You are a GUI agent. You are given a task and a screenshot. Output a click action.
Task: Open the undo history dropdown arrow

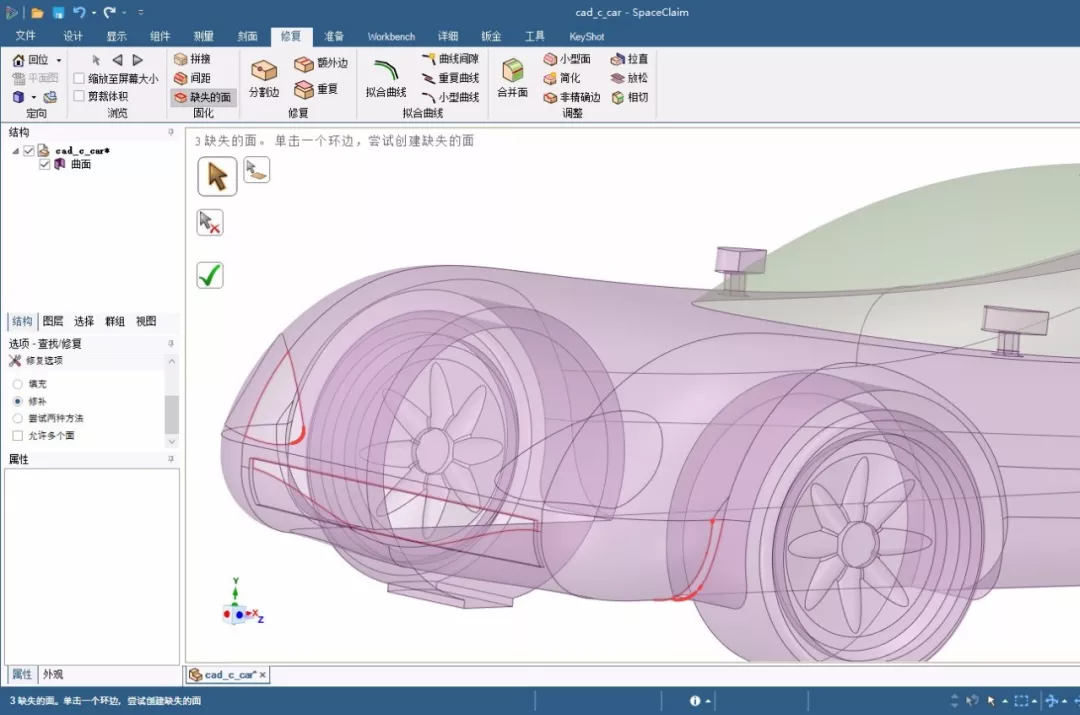point(94,13)
